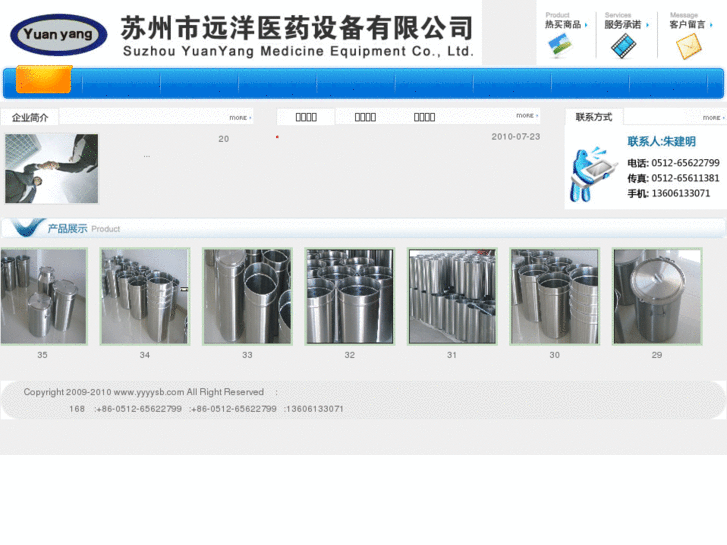Image resolution: width=727 pixels, height=545 pixels.
Task: Click mobile number 13606133071 in contact box
Action: [x=681, y=193]
